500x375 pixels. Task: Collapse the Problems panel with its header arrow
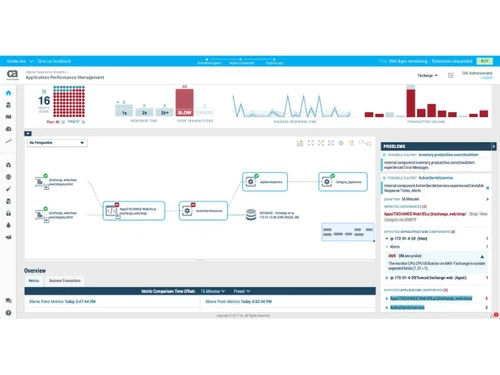[494, 146]
